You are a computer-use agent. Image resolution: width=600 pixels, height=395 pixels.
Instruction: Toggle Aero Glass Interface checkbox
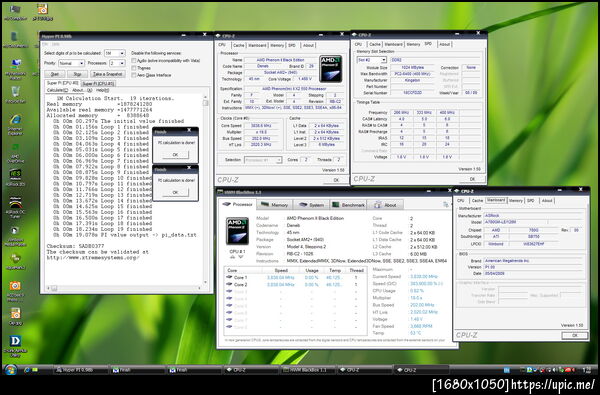[x=134, y=75]
